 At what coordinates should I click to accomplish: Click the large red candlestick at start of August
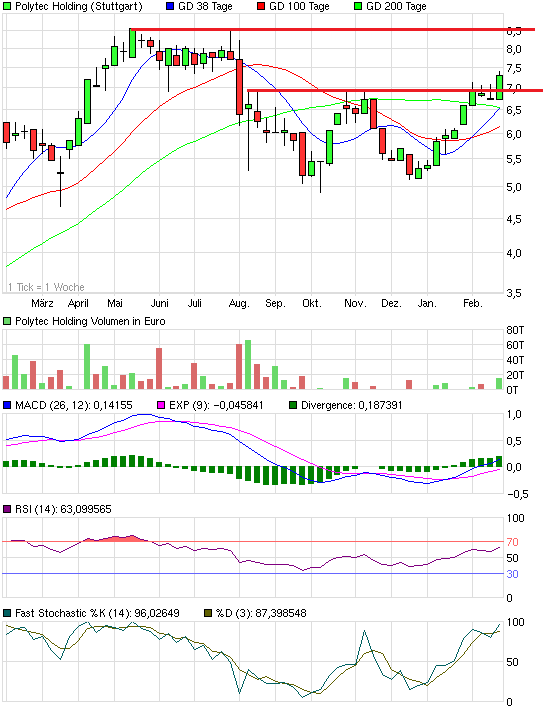[239, 86]
